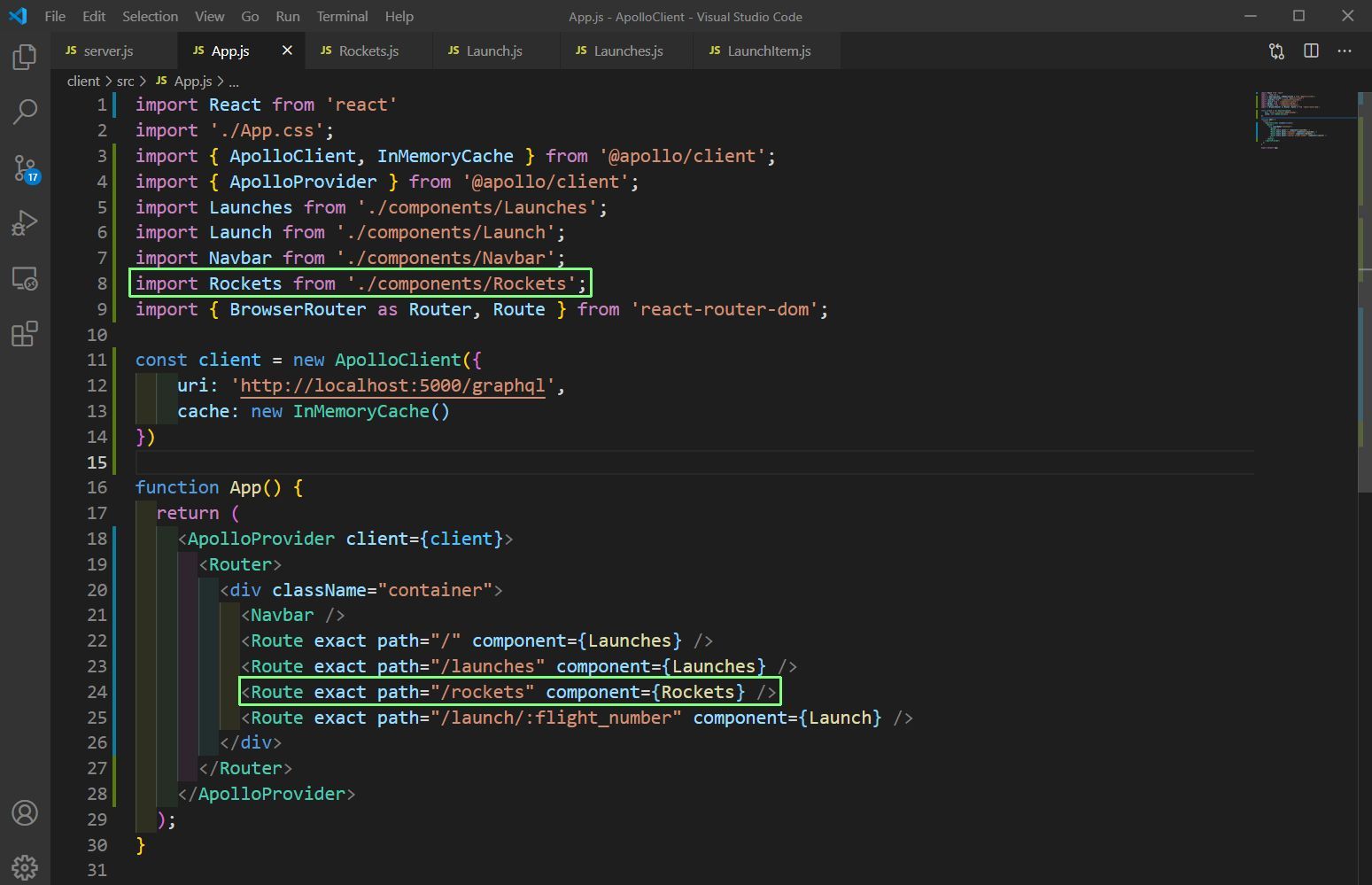Close the App.js tab

(287, 50)
